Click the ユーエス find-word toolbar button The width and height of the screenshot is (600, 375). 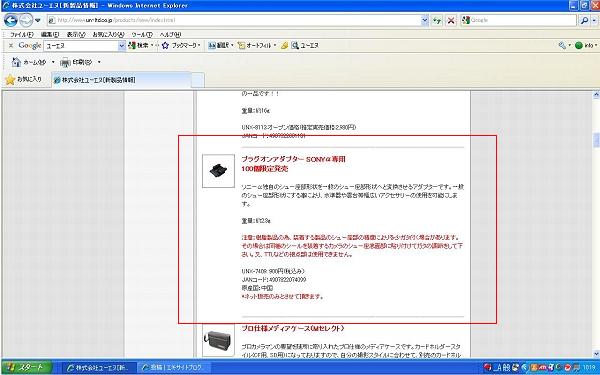coord(305,46)
